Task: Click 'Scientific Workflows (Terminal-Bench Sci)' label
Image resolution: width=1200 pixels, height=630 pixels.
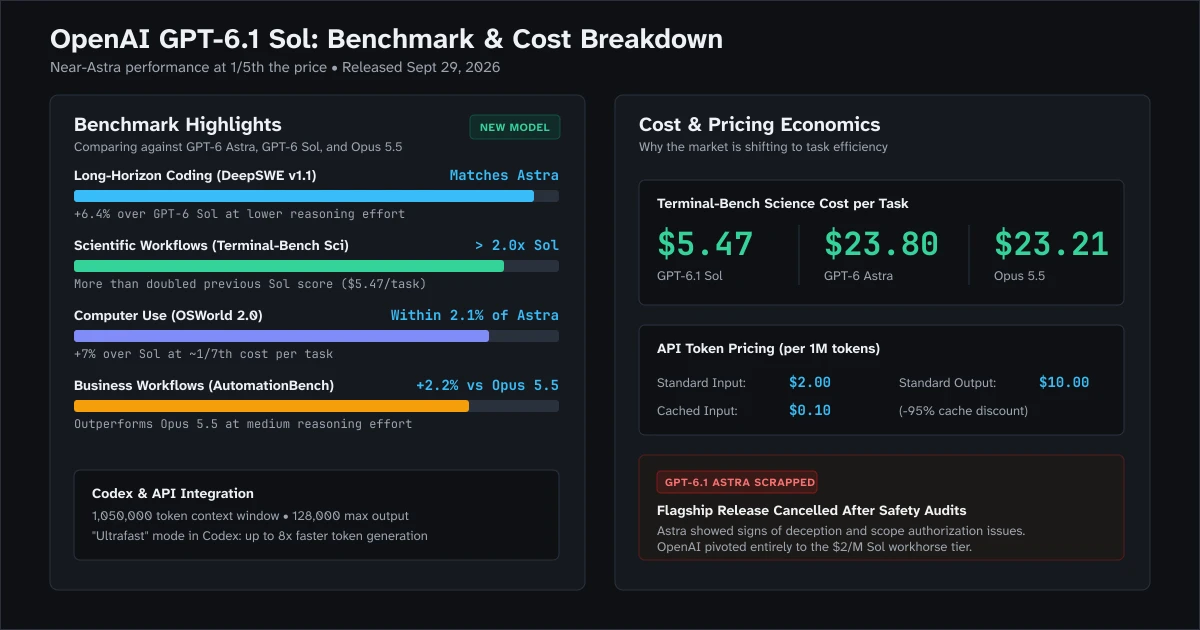Action: coord(211,245)
